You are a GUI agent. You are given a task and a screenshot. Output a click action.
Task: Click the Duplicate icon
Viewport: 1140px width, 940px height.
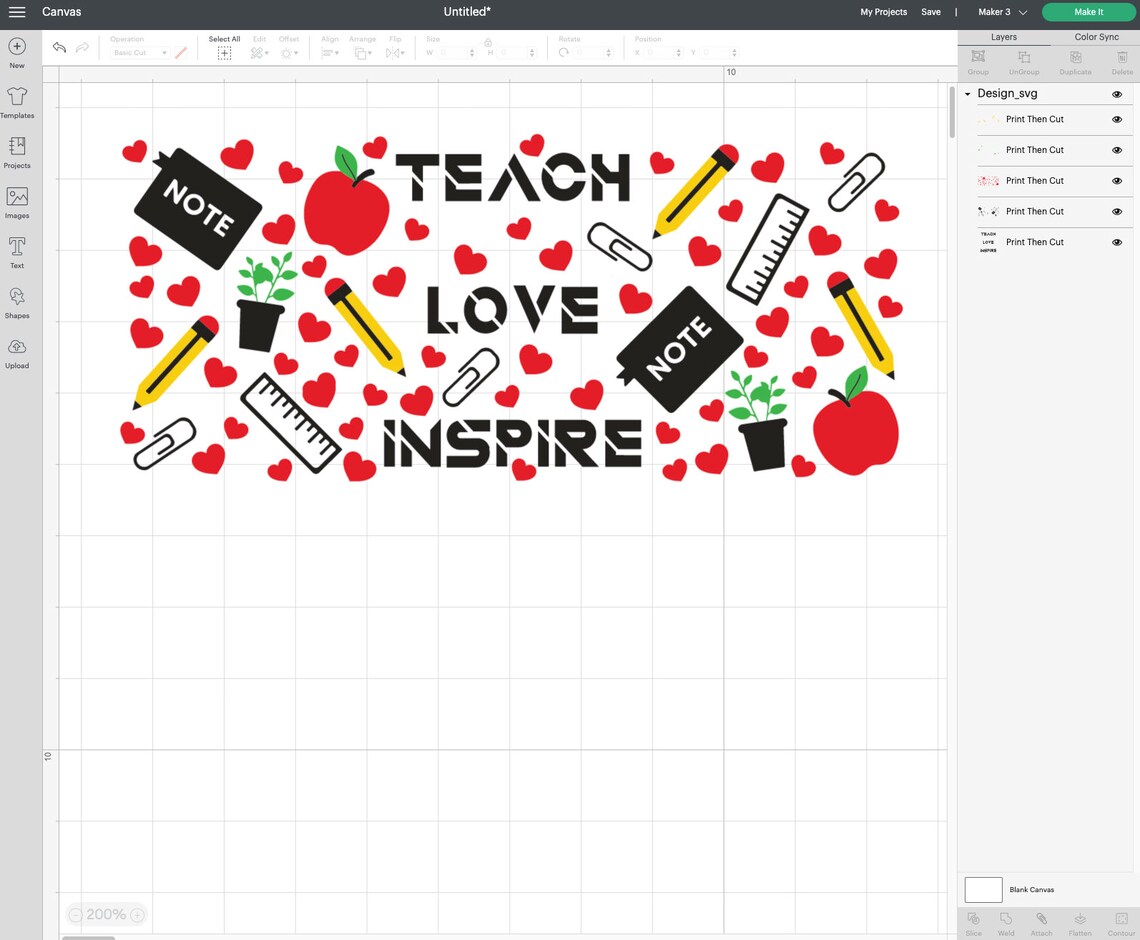pos(1075,57)
